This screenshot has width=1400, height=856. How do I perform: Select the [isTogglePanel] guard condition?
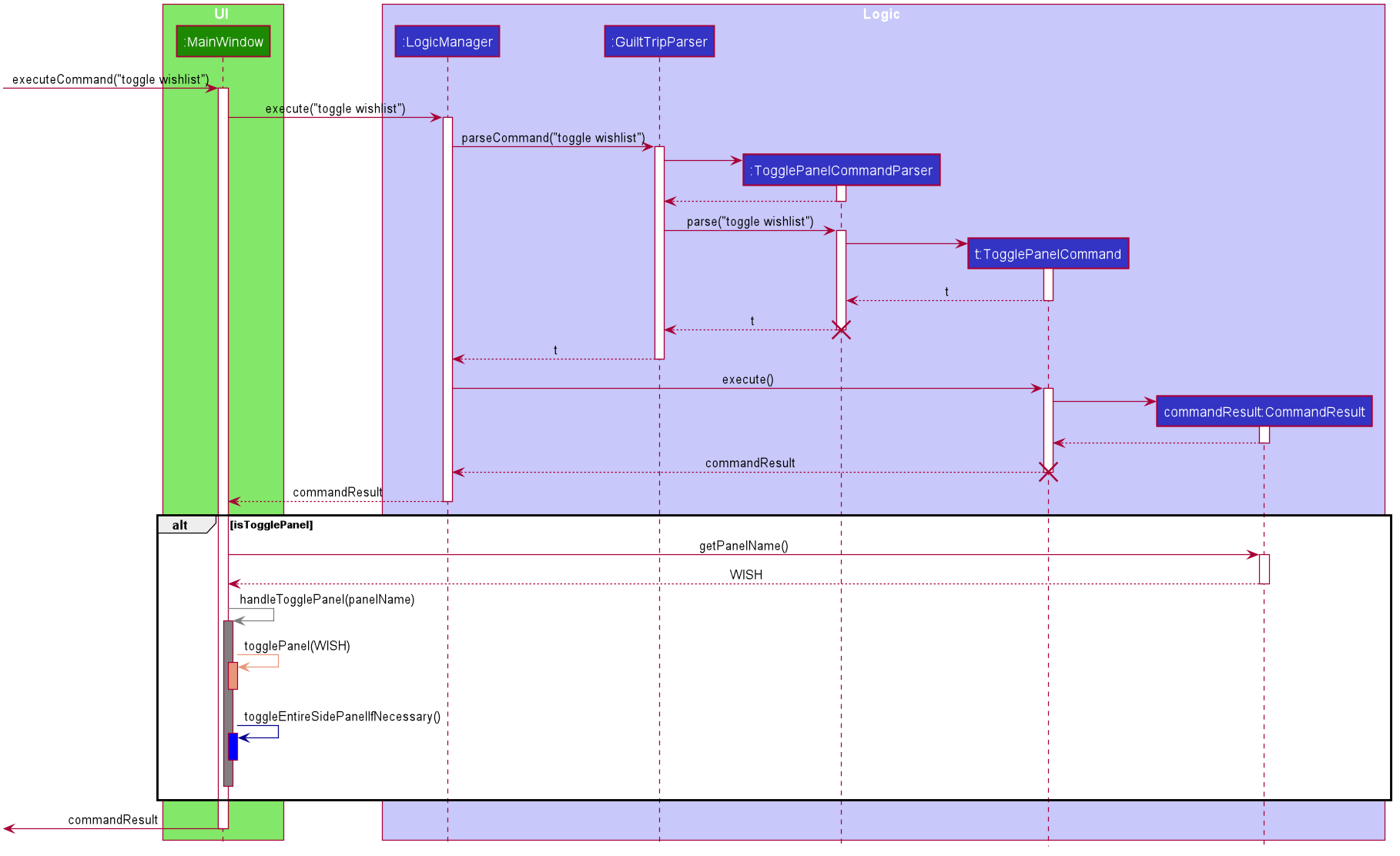(x=271, y=525)
